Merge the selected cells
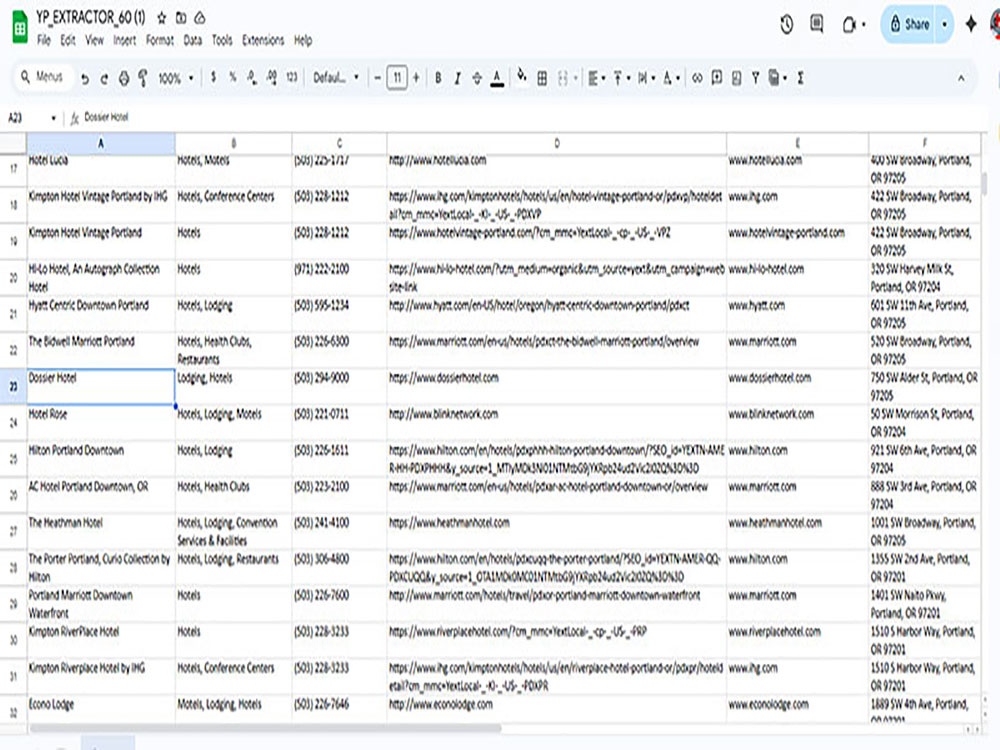 (x=562, y=78)
